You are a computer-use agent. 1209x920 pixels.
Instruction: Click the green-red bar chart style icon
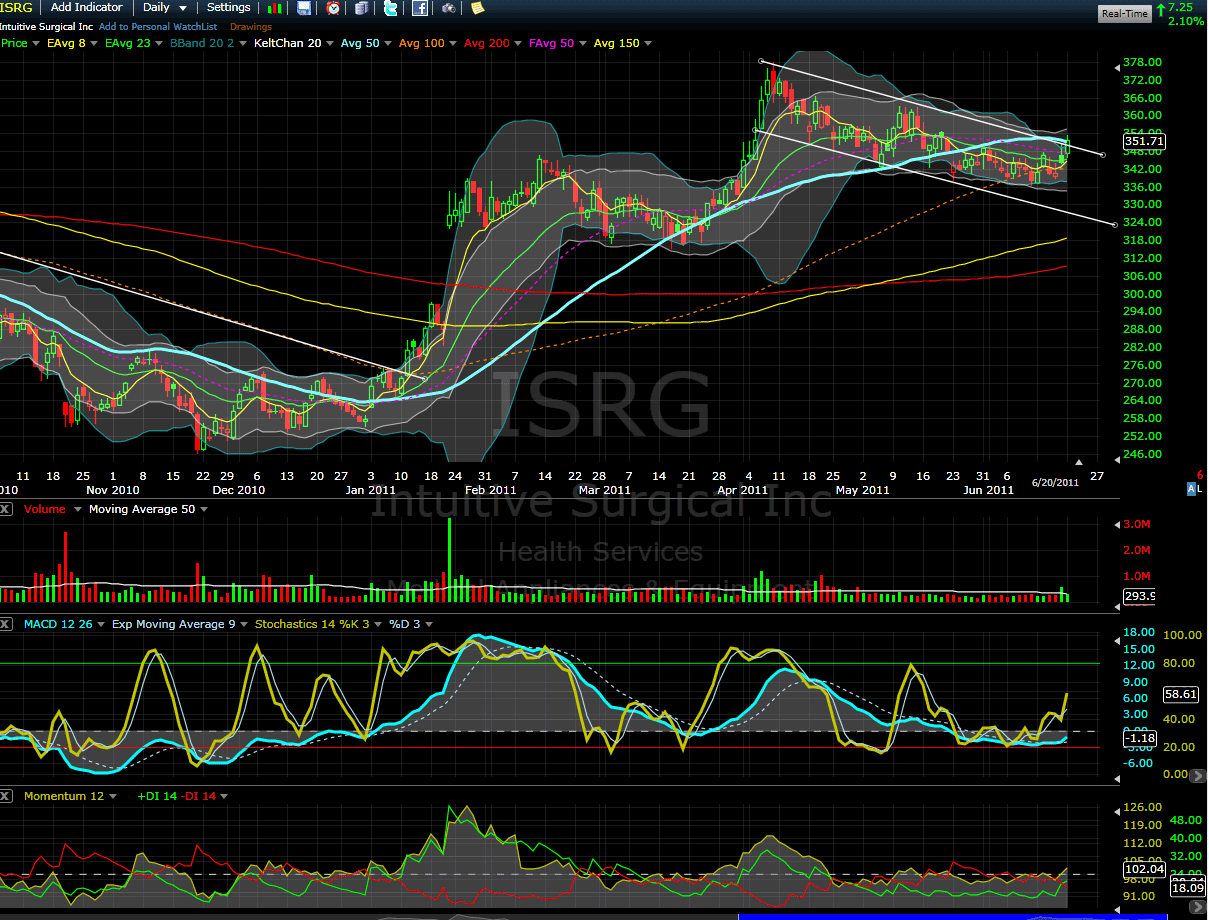click(274, 8)
